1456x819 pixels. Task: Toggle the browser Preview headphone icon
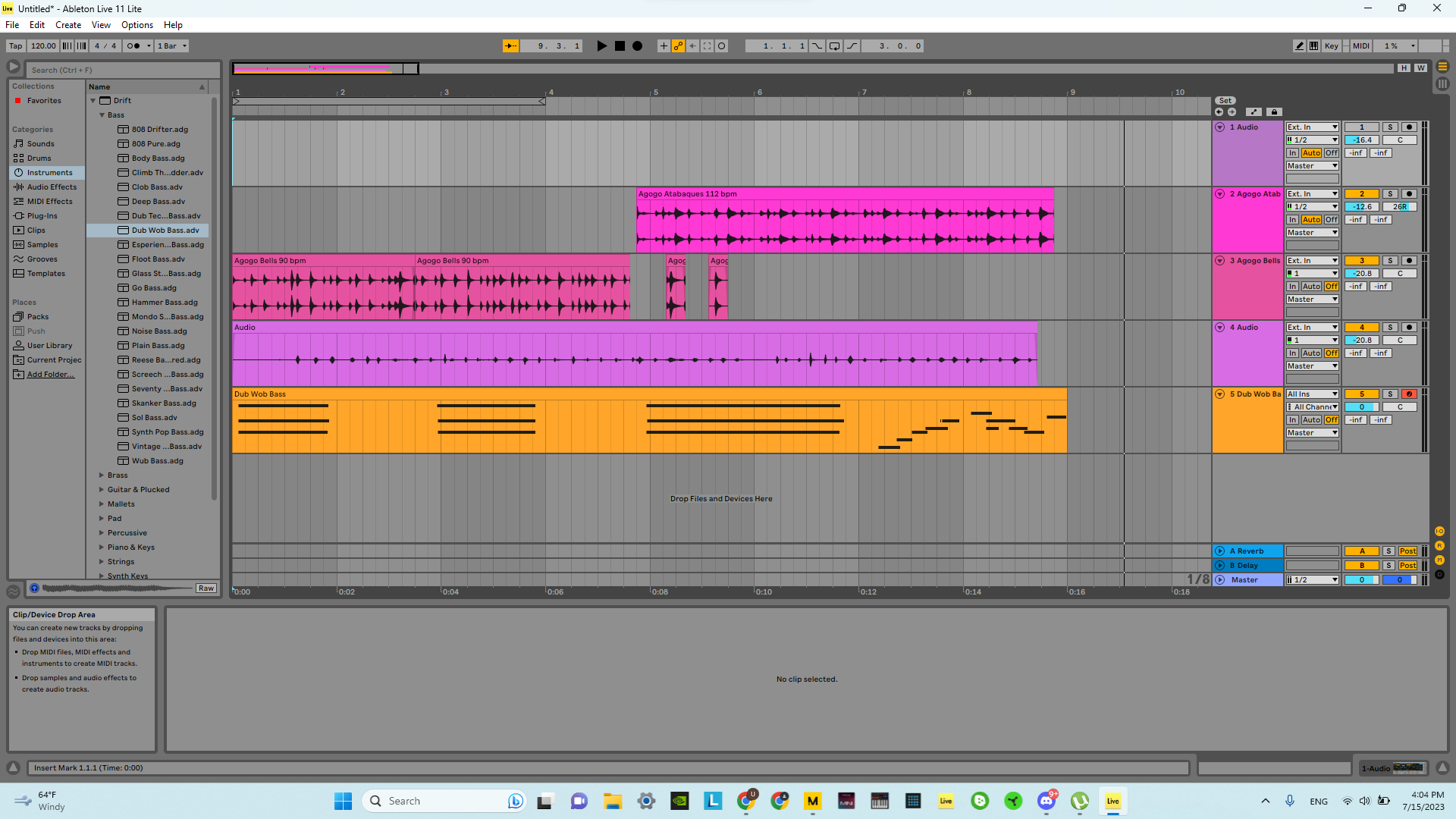[x=34, y=588]
